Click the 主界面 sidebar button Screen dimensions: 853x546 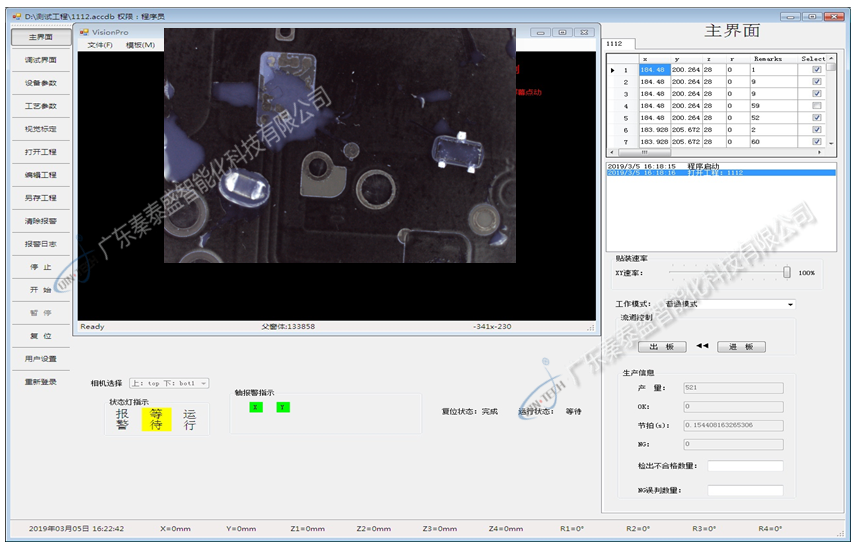click(x=41, y=37)
